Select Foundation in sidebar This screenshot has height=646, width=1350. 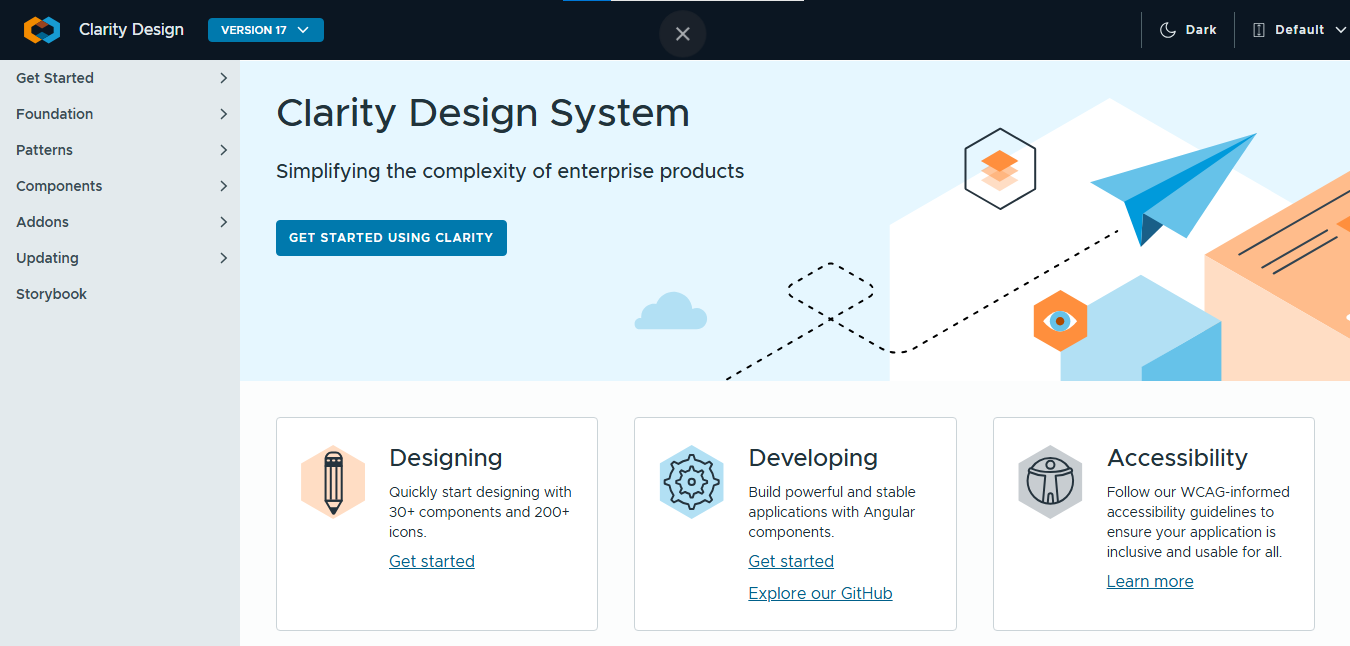pyautogui.click(x=55, y=114)
